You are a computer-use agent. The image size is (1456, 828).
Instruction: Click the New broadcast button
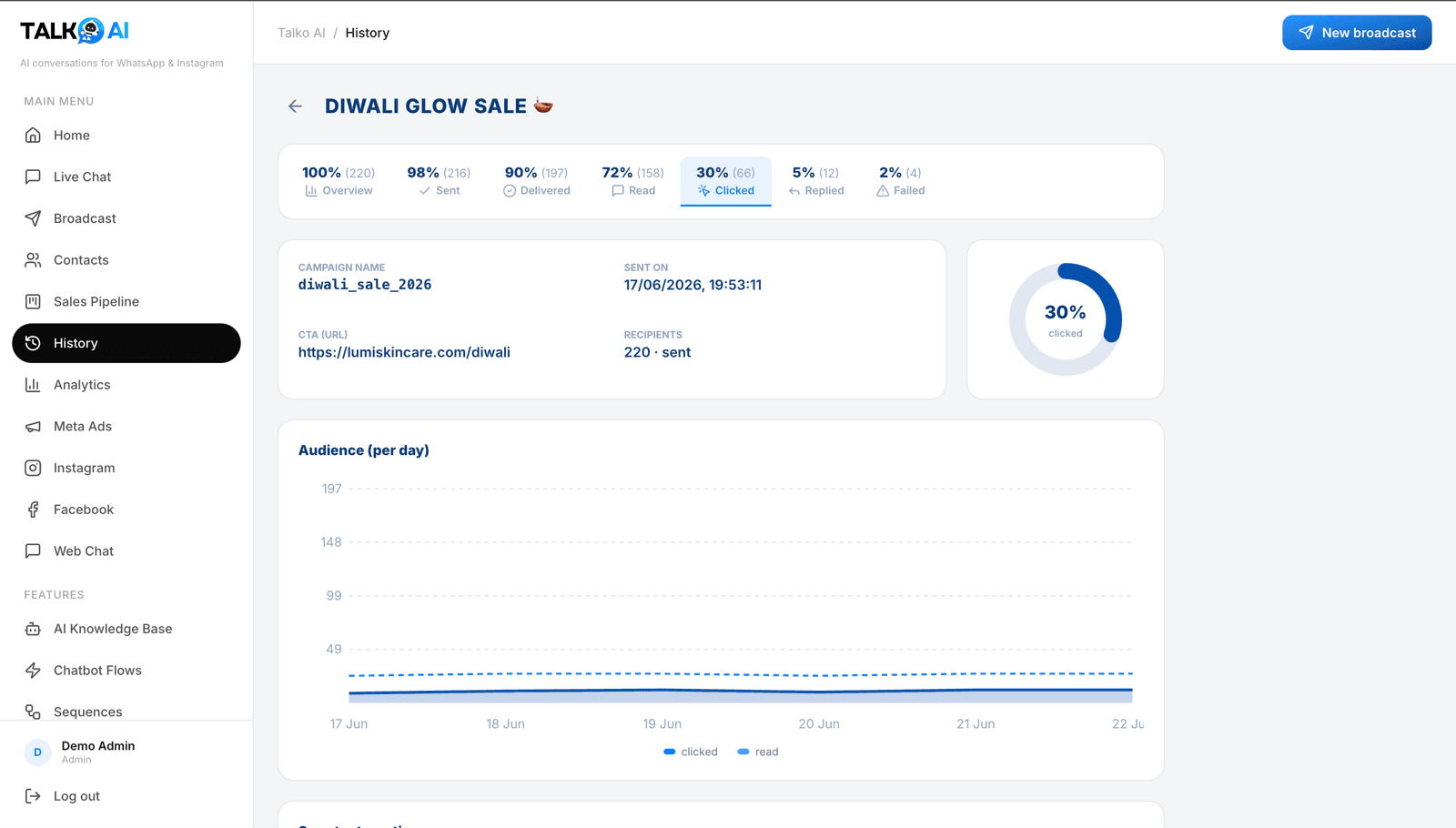pyautogui.click(x=1357, y=33)
